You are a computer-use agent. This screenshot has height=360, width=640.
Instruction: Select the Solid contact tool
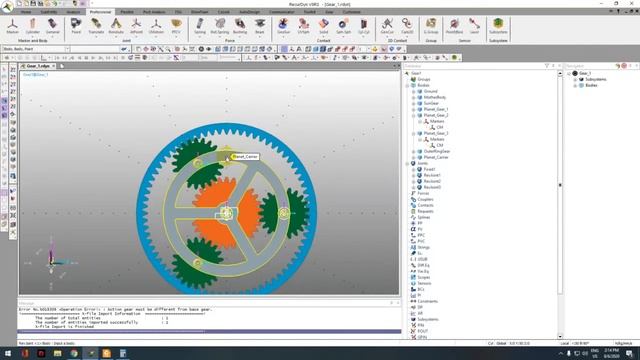pos(323,26)
